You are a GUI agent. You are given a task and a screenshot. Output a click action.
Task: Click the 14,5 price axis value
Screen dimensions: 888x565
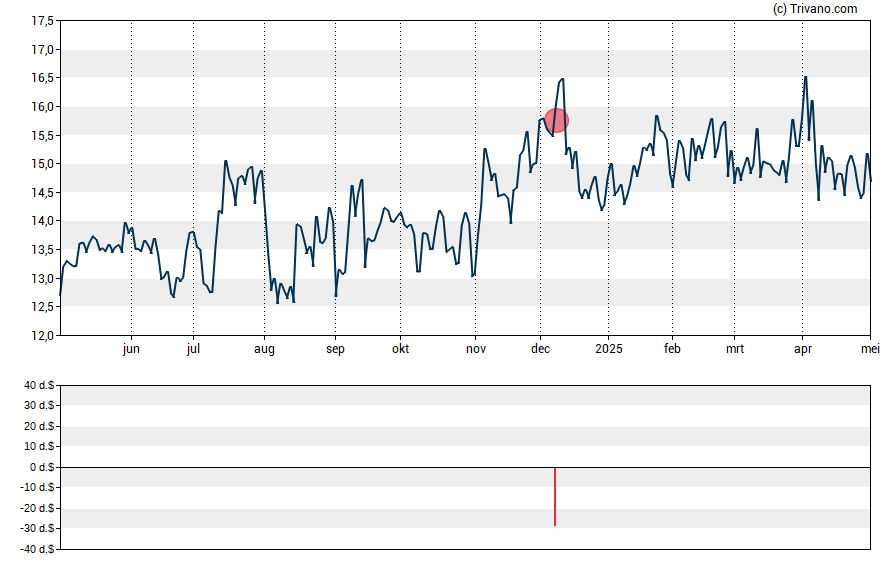click(42, 192)
